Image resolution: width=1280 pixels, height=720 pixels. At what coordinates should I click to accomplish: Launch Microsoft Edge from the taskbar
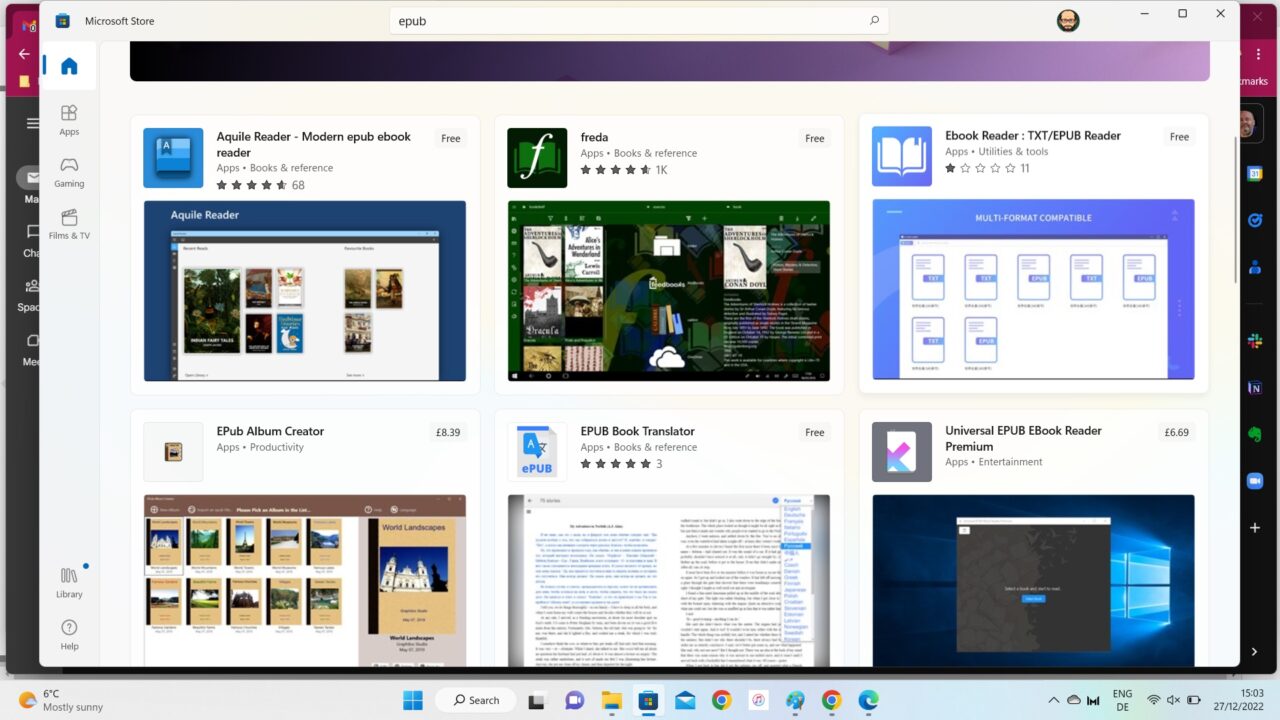coord(868,700)
